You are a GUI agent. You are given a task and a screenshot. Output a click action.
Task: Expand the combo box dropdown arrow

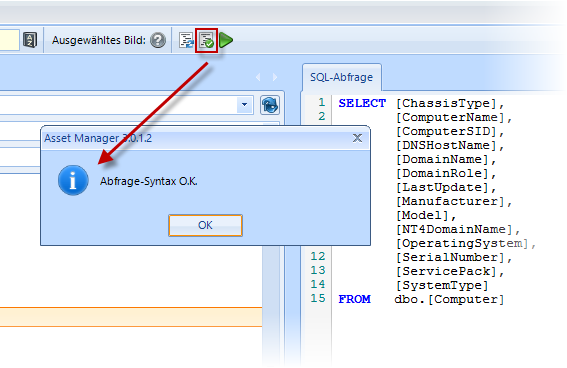coord(244,105)
